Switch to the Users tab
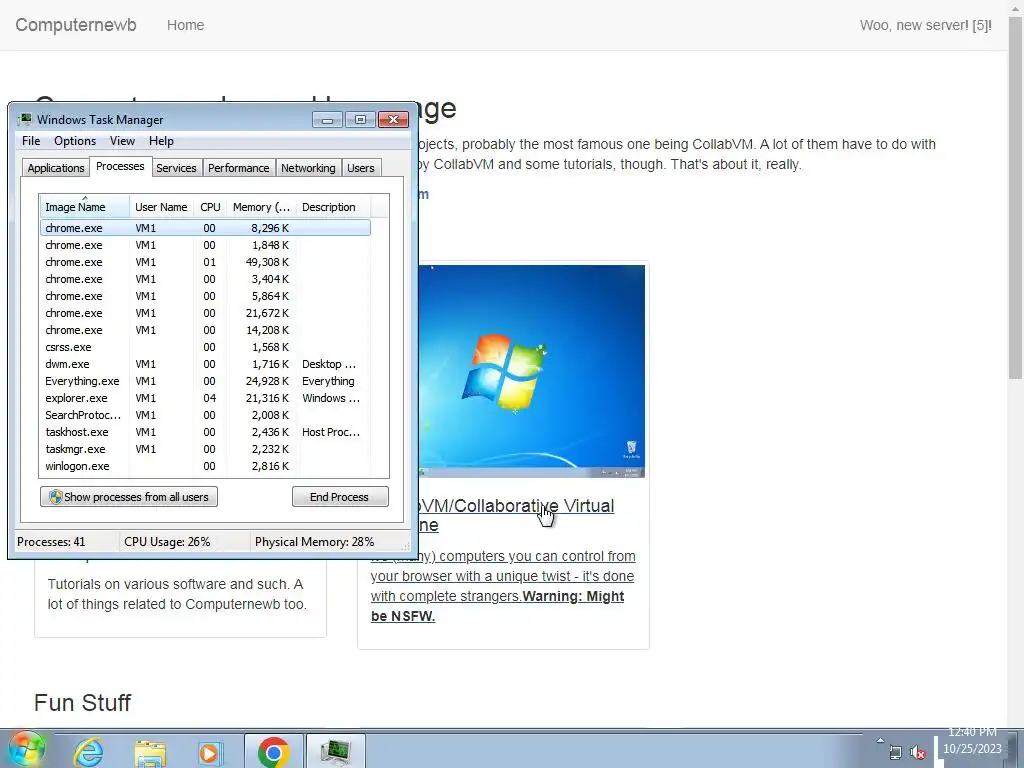The image size is (1024, 768). (360, 168)
